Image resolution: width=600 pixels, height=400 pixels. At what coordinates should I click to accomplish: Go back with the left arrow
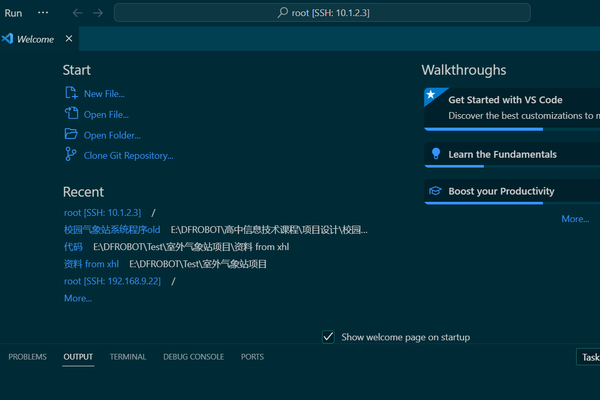(78, 13)
